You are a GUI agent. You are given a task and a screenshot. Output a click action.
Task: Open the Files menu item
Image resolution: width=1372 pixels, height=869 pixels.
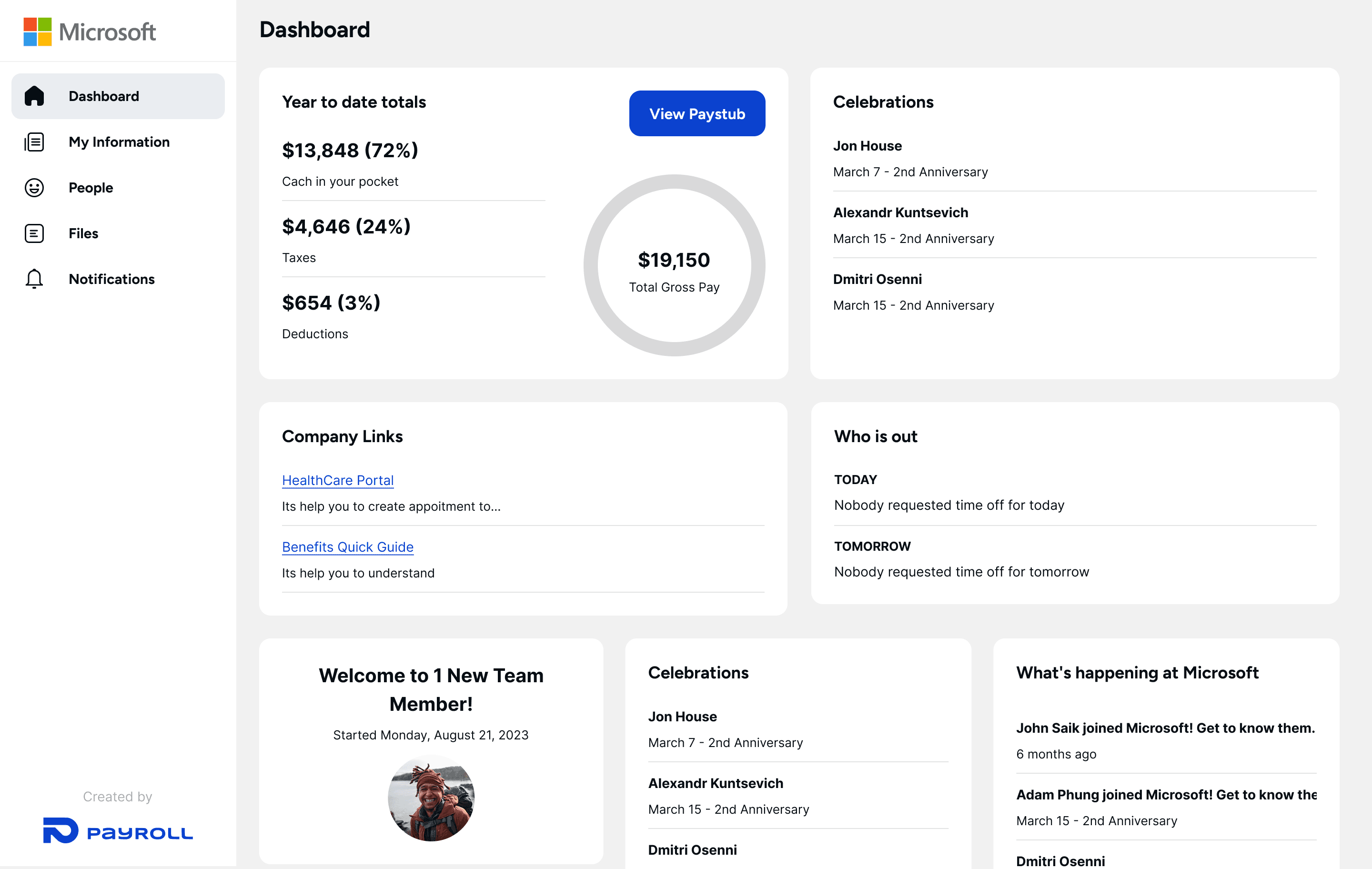[x=83, y=233]
